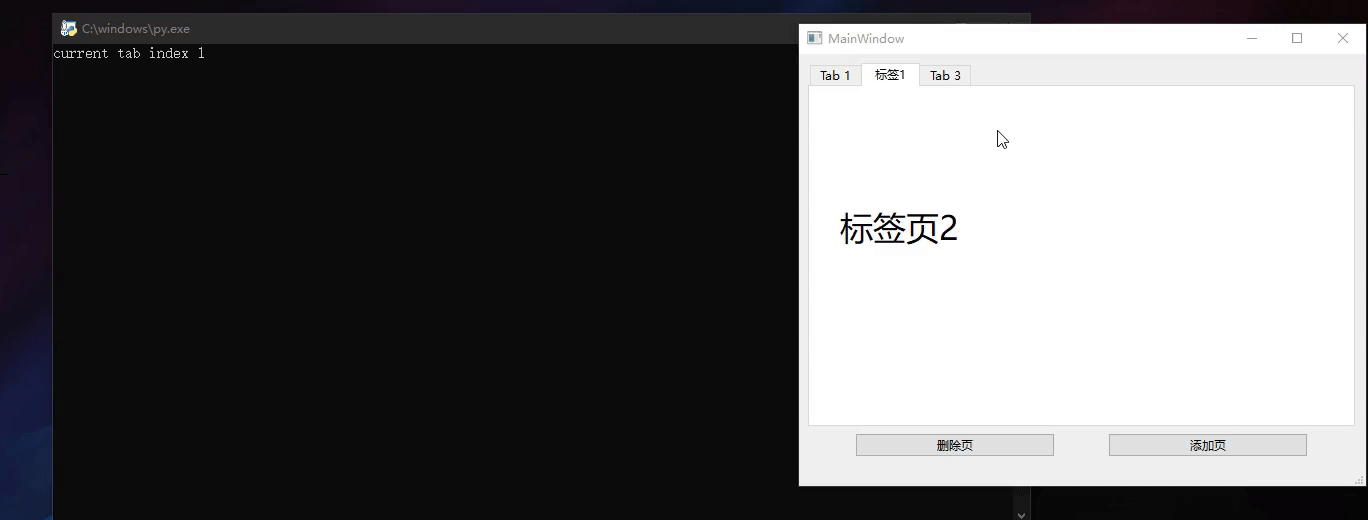The width and height of the screenshot is (1368, 520).
Task: Close the MainWindow window
Action: tap(1343, 38)
